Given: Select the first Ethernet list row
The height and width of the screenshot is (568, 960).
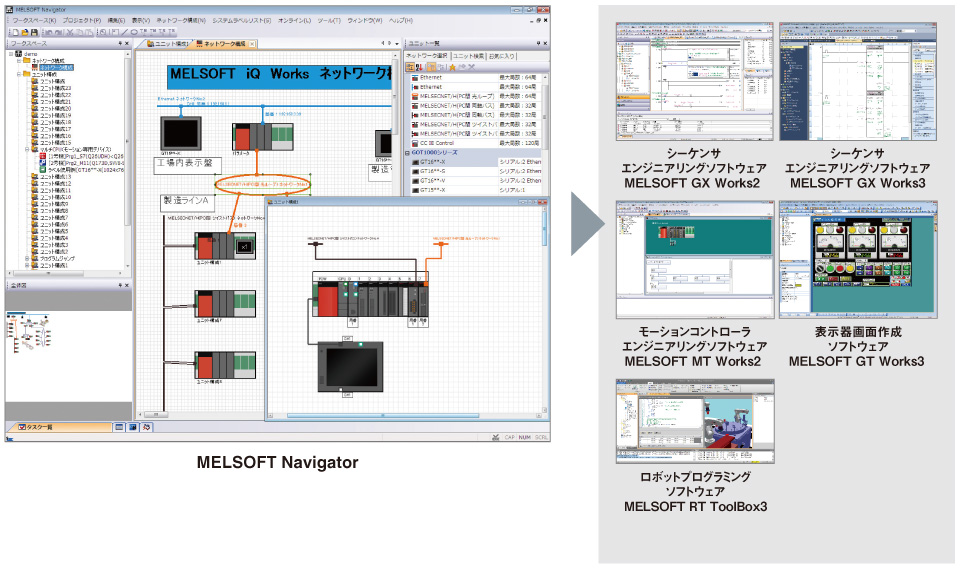Looking at the screenshot, I should [x=475, y=78].
